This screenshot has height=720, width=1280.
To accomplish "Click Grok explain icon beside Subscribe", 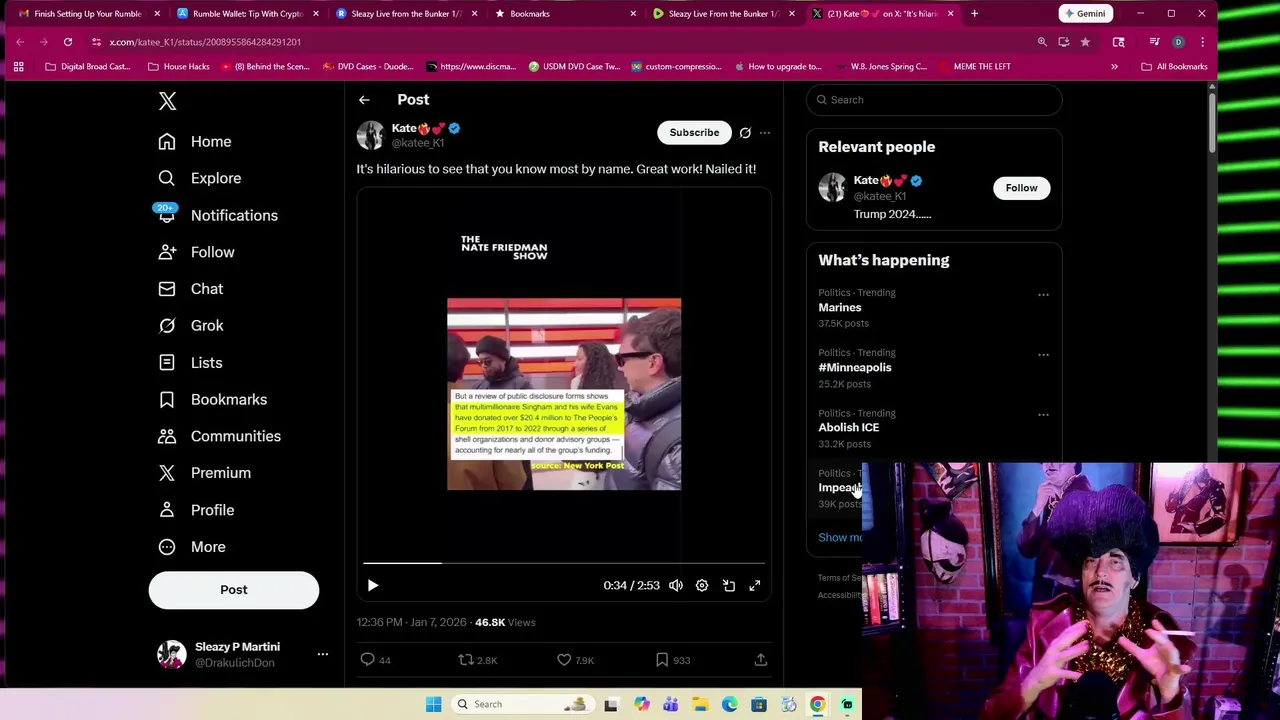I will [745, 133].
